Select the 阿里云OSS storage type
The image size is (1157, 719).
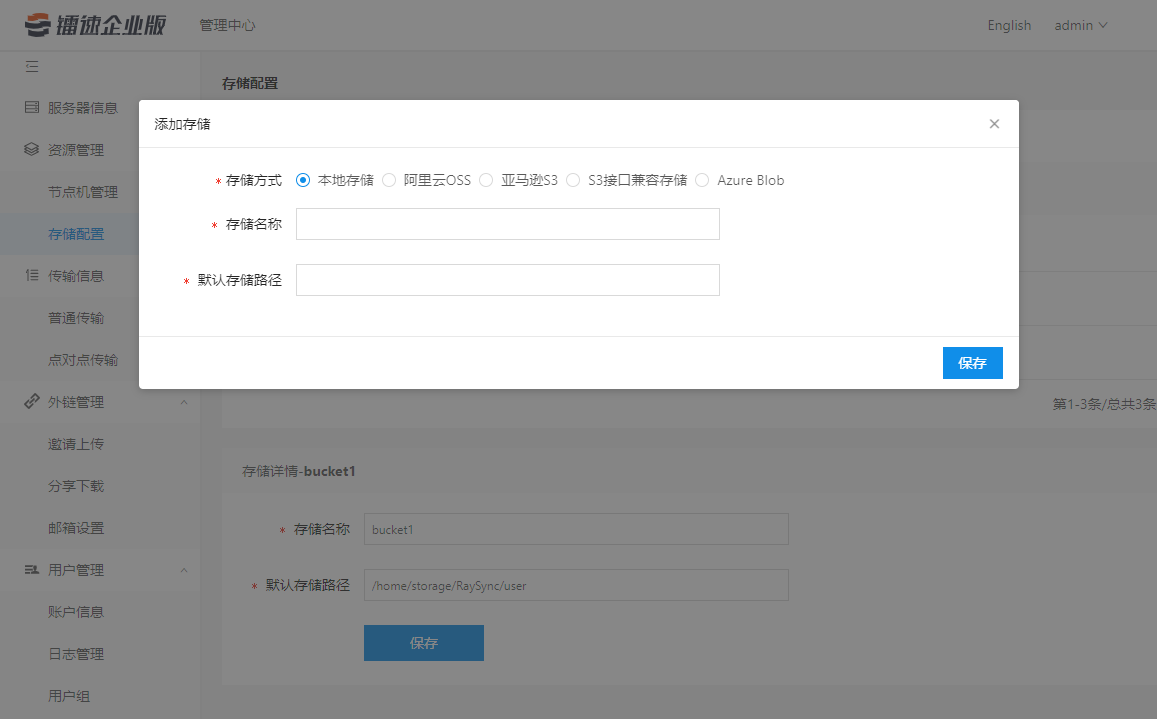389,180
